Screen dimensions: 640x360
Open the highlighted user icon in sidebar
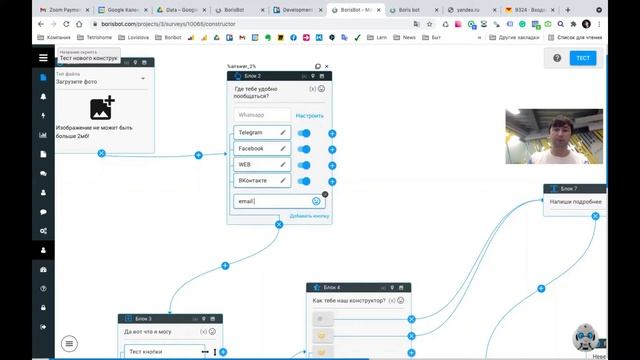click(43, 250)
